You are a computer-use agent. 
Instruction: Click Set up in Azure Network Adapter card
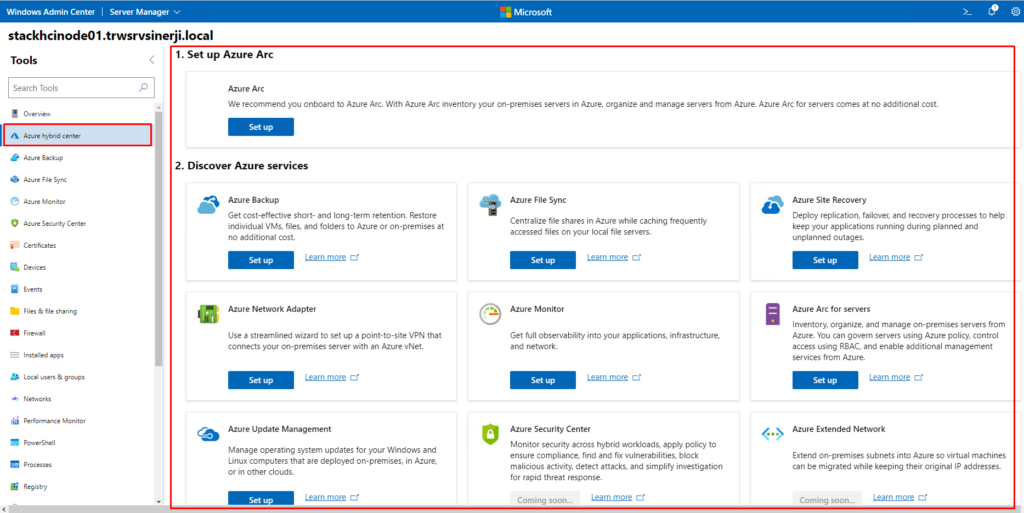(261, 380)
